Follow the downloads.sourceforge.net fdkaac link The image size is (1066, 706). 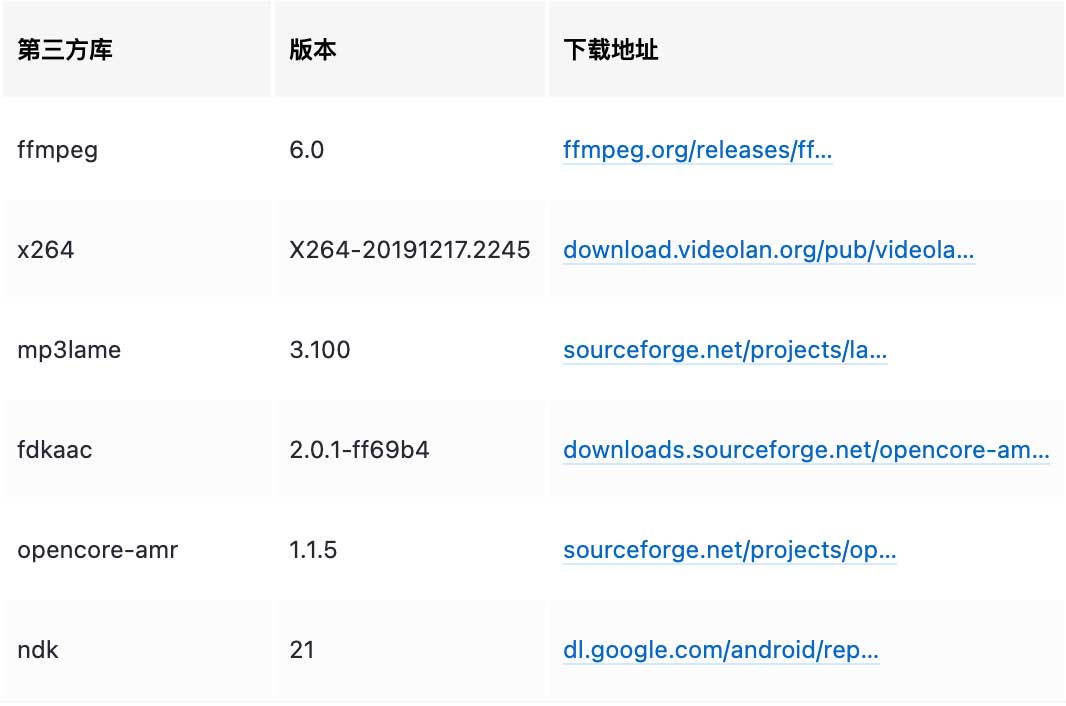(x=806, y=451)
